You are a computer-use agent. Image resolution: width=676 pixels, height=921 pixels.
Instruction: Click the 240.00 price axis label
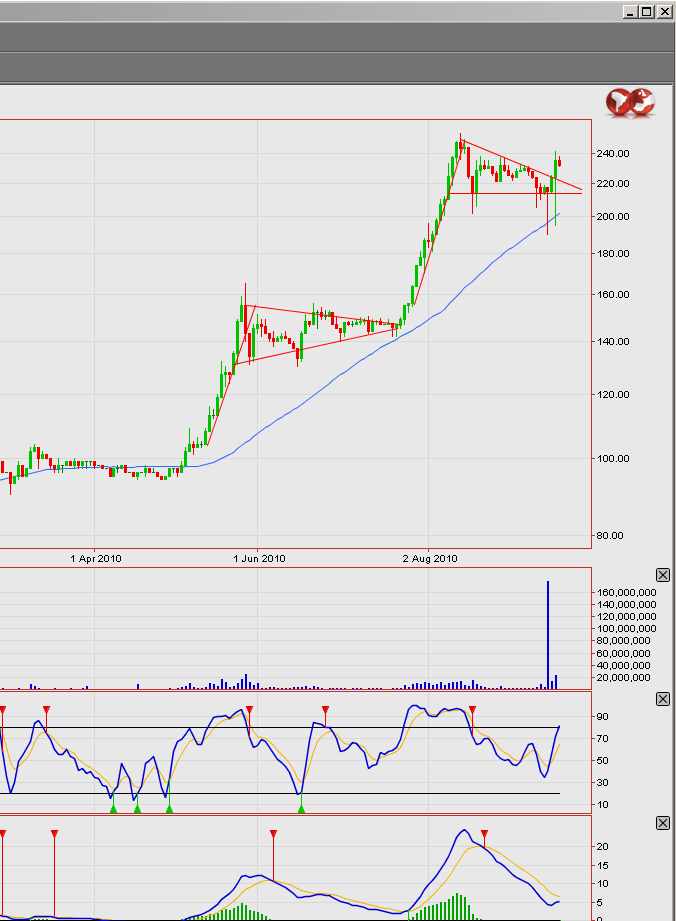pyautogui.click(x=613, y=153)
